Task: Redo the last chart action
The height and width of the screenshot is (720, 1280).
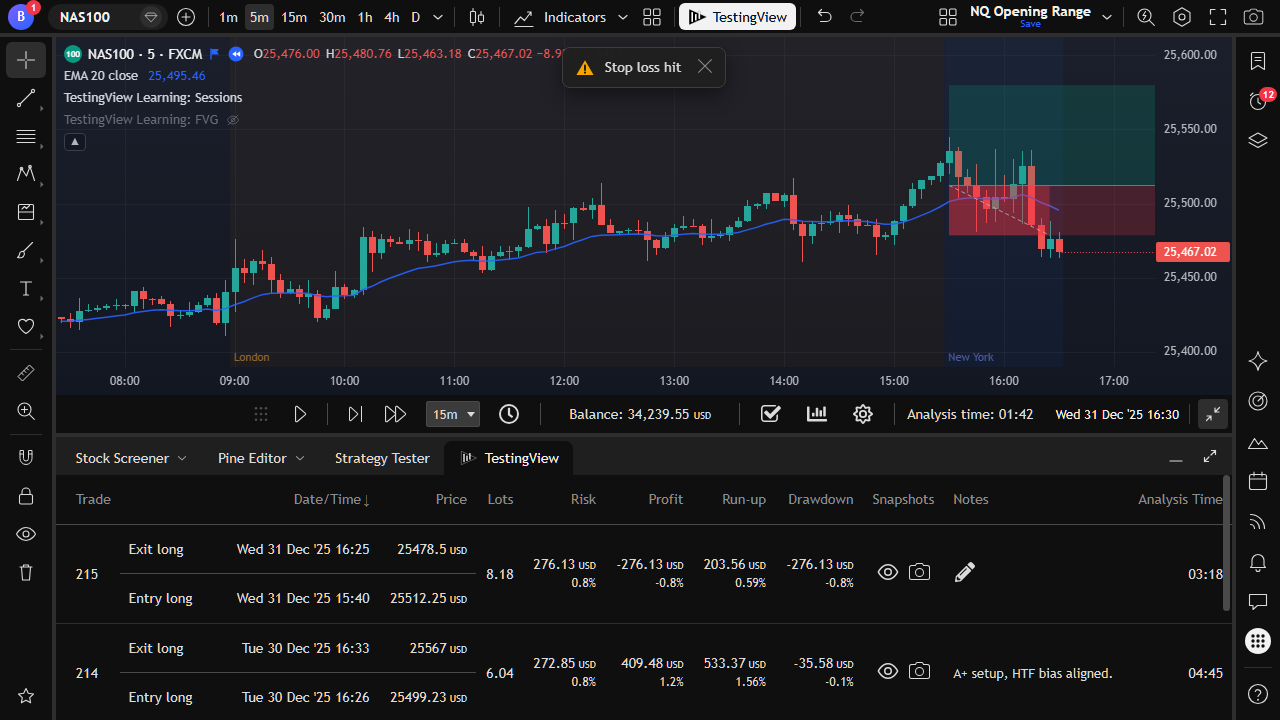Action: (x=857, y=17)
